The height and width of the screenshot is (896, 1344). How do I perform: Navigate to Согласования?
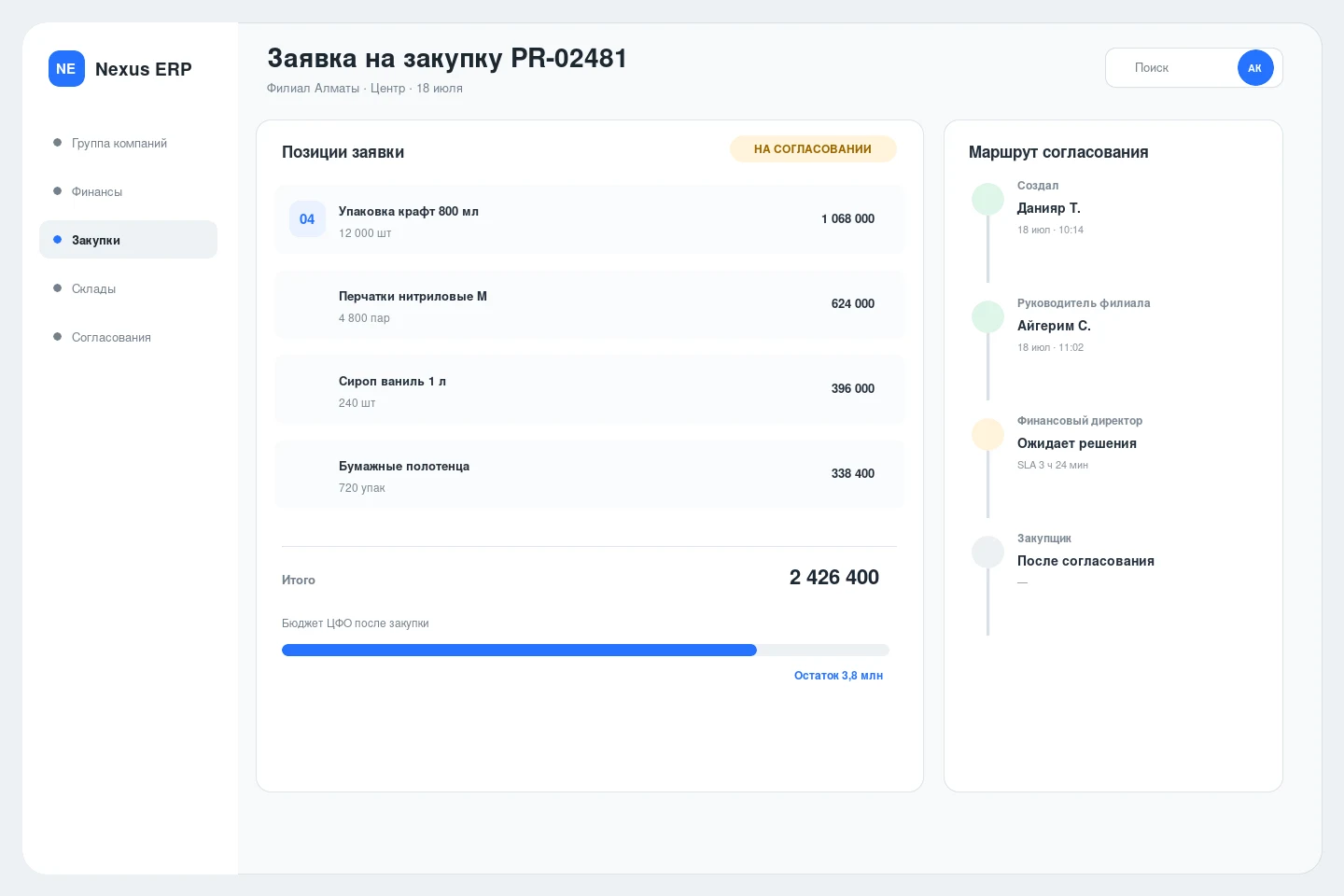point(128,337)
